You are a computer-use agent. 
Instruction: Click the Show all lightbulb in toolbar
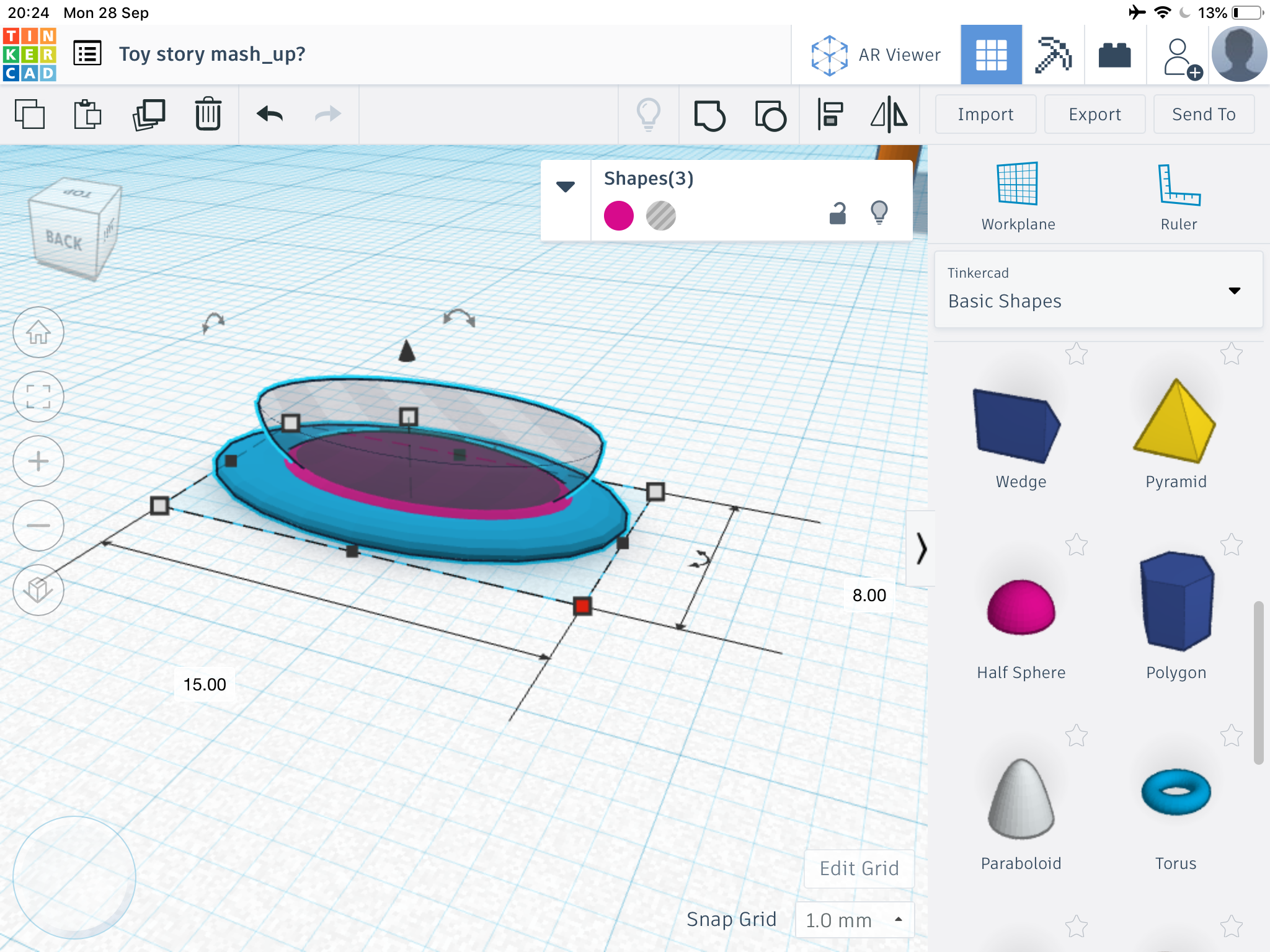coord(649,115)
